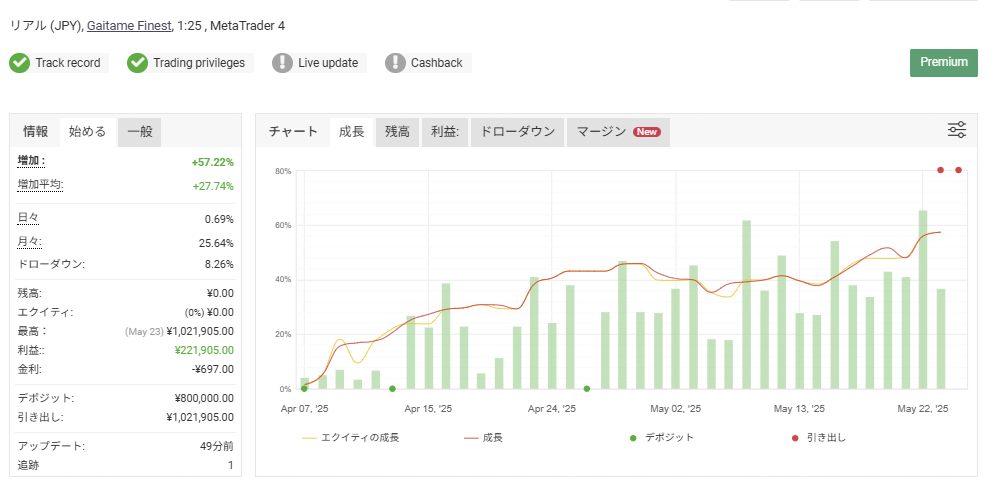Click the Trading privileges green check icon
This screenshot has width=986, height=484.
point(137,63)
